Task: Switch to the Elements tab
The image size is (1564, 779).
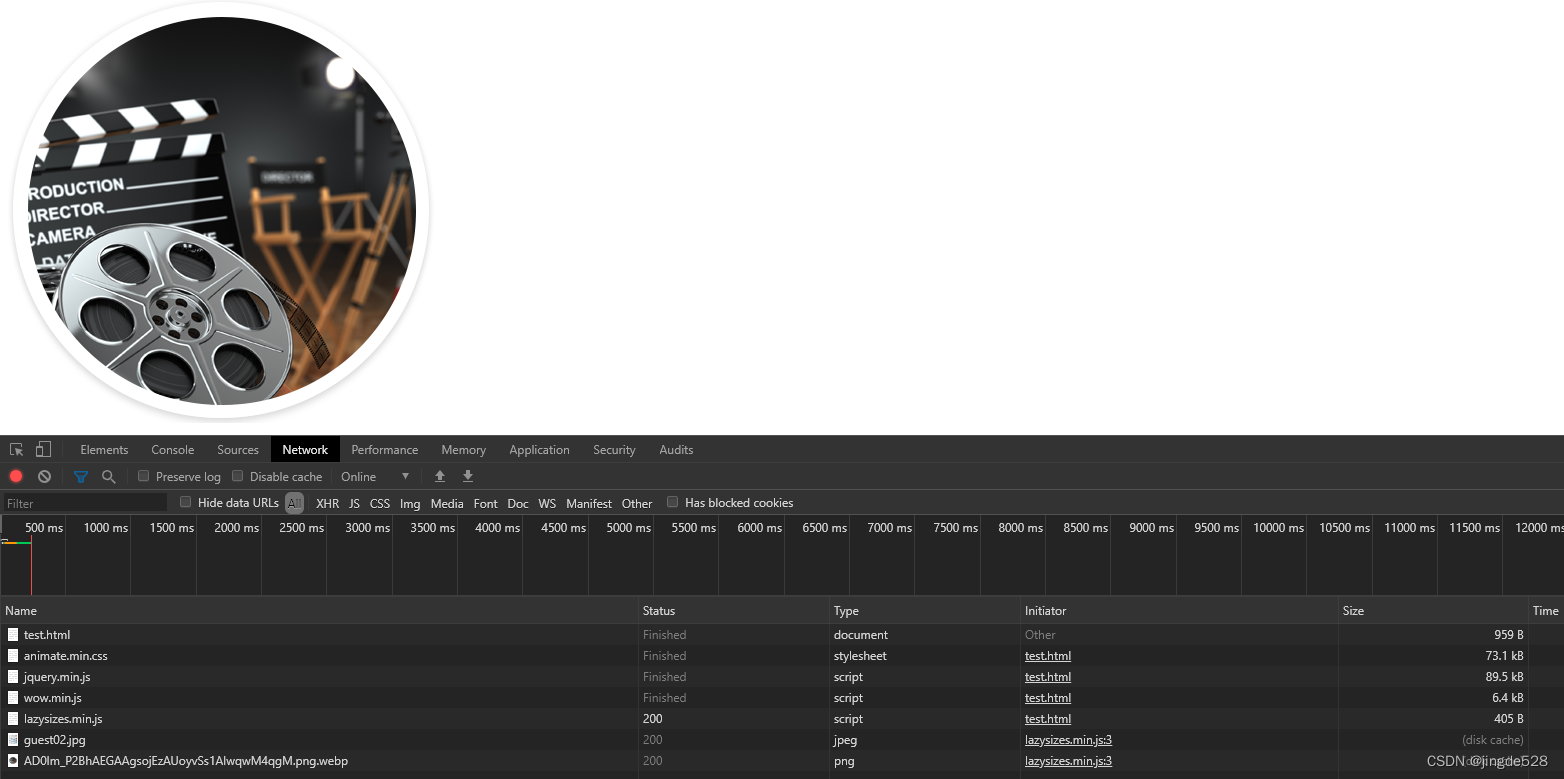Action: 104,449
